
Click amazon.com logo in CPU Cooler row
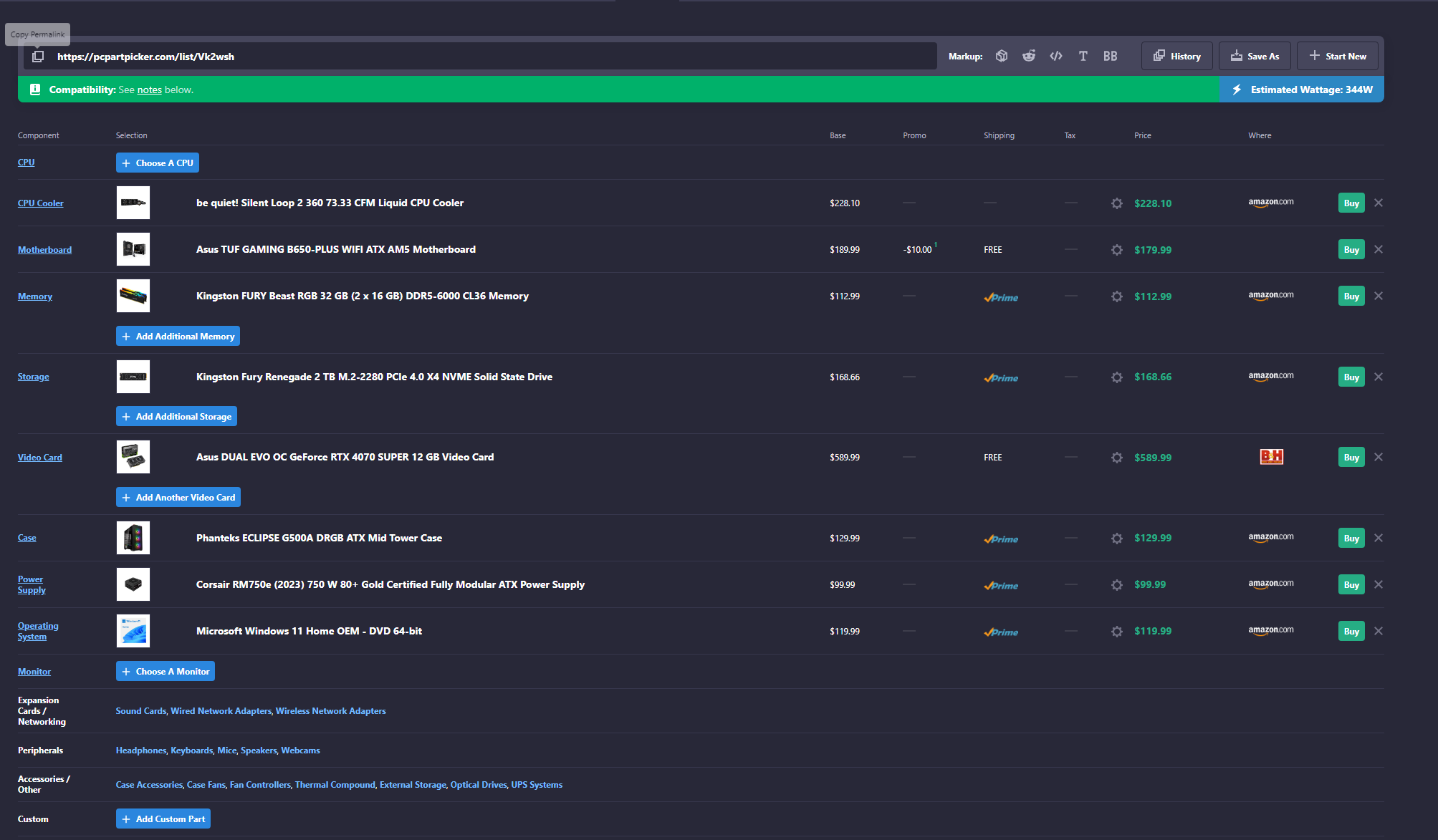point(1271,203)
